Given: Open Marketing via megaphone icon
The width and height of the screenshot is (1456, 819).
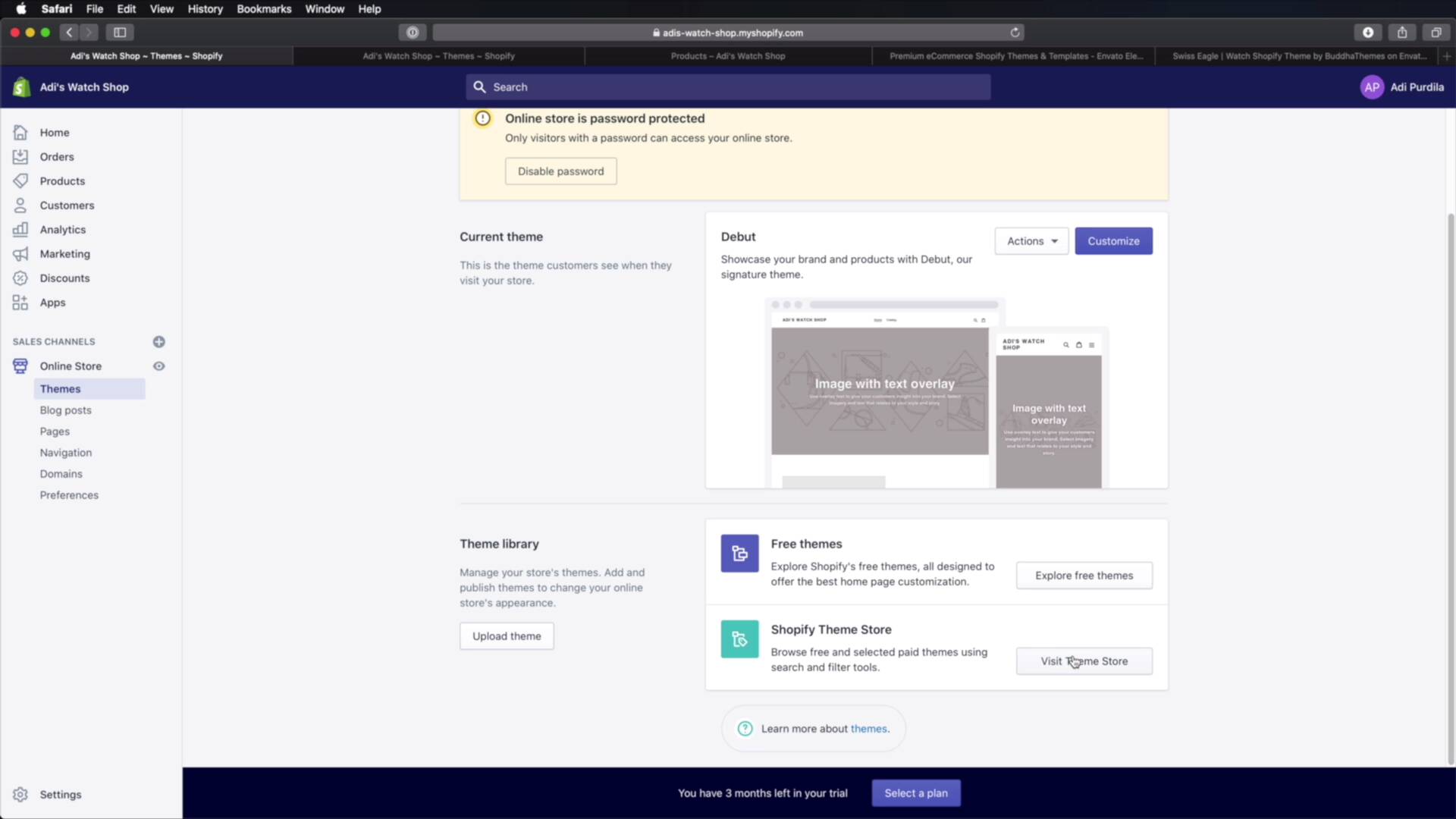Looking at the screenshot, I should 20,254.
